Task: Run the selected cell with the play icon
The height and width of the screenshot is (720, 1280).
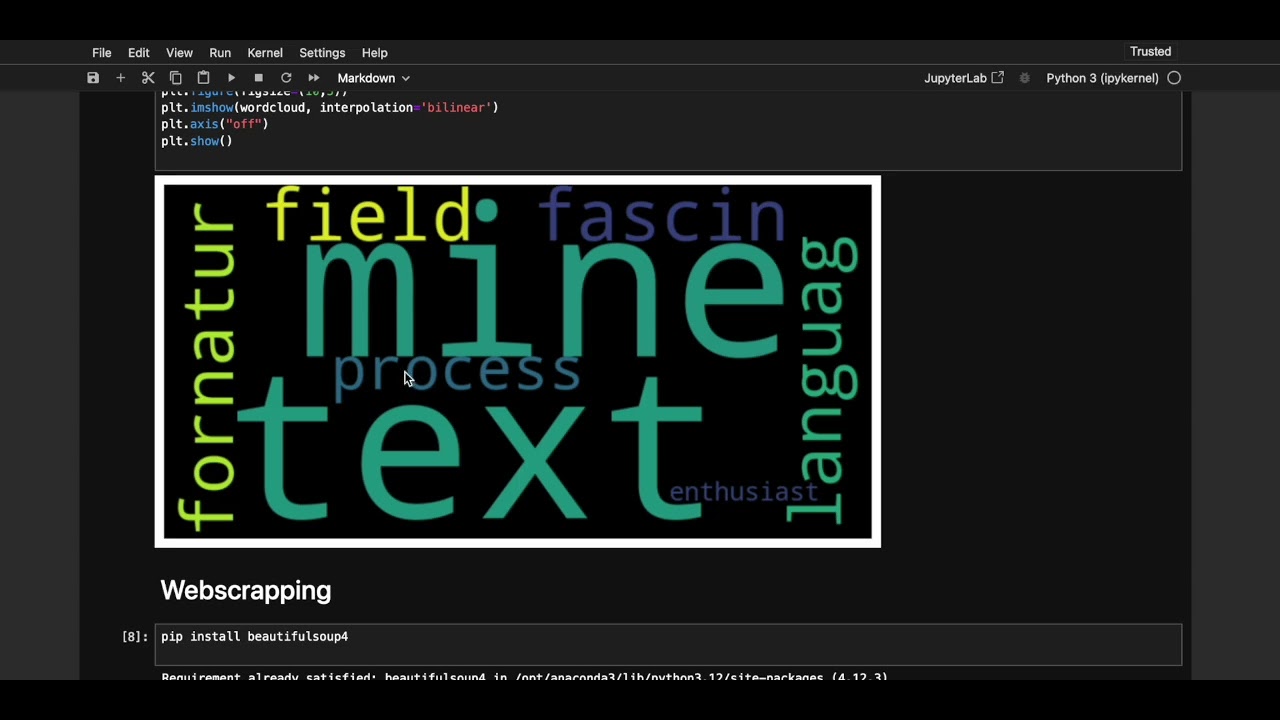Action: click(231, 78)
